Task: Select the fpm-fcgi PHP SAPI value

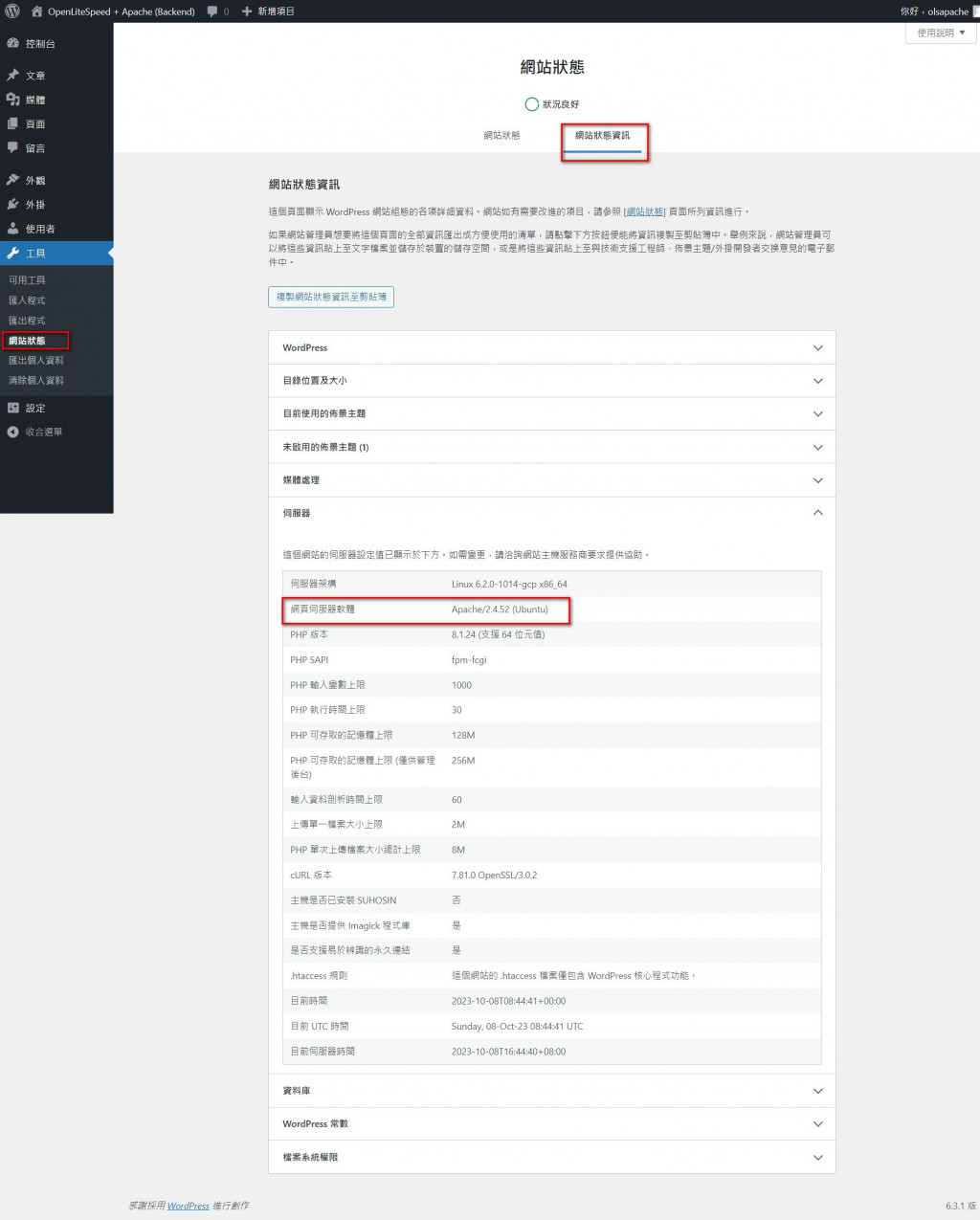Action: coord(469,660)
